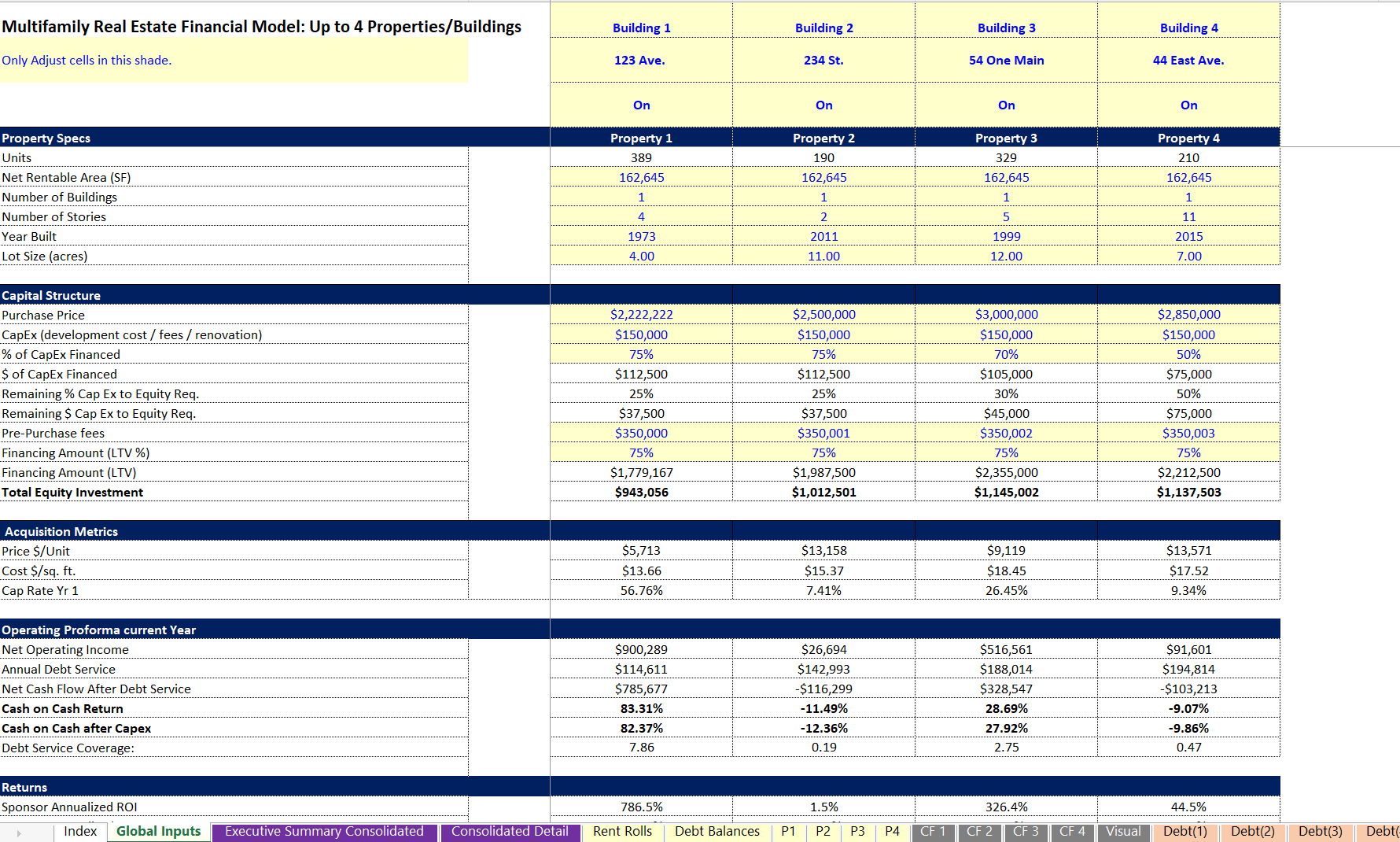Select Lot Size cell 11.00
The image size is (1400, 842).
click(823, 256)
